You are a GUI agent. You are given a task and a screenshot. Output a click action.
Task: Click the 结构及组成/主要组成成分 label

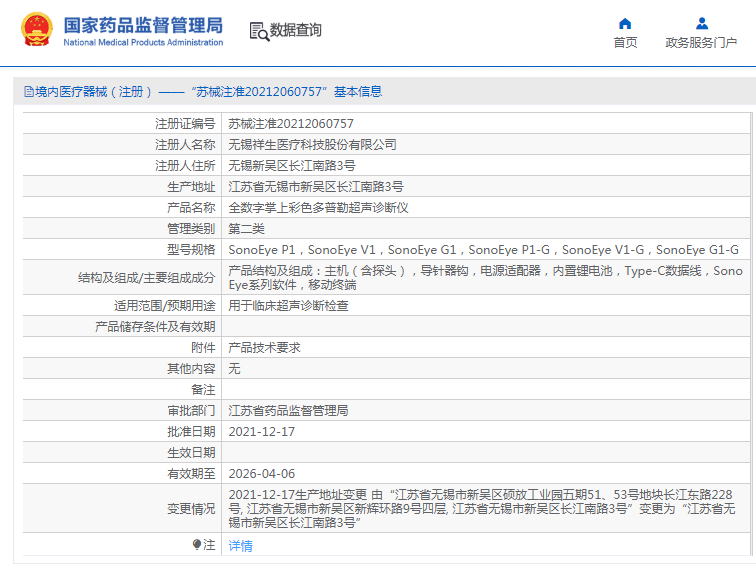(147, 278)
